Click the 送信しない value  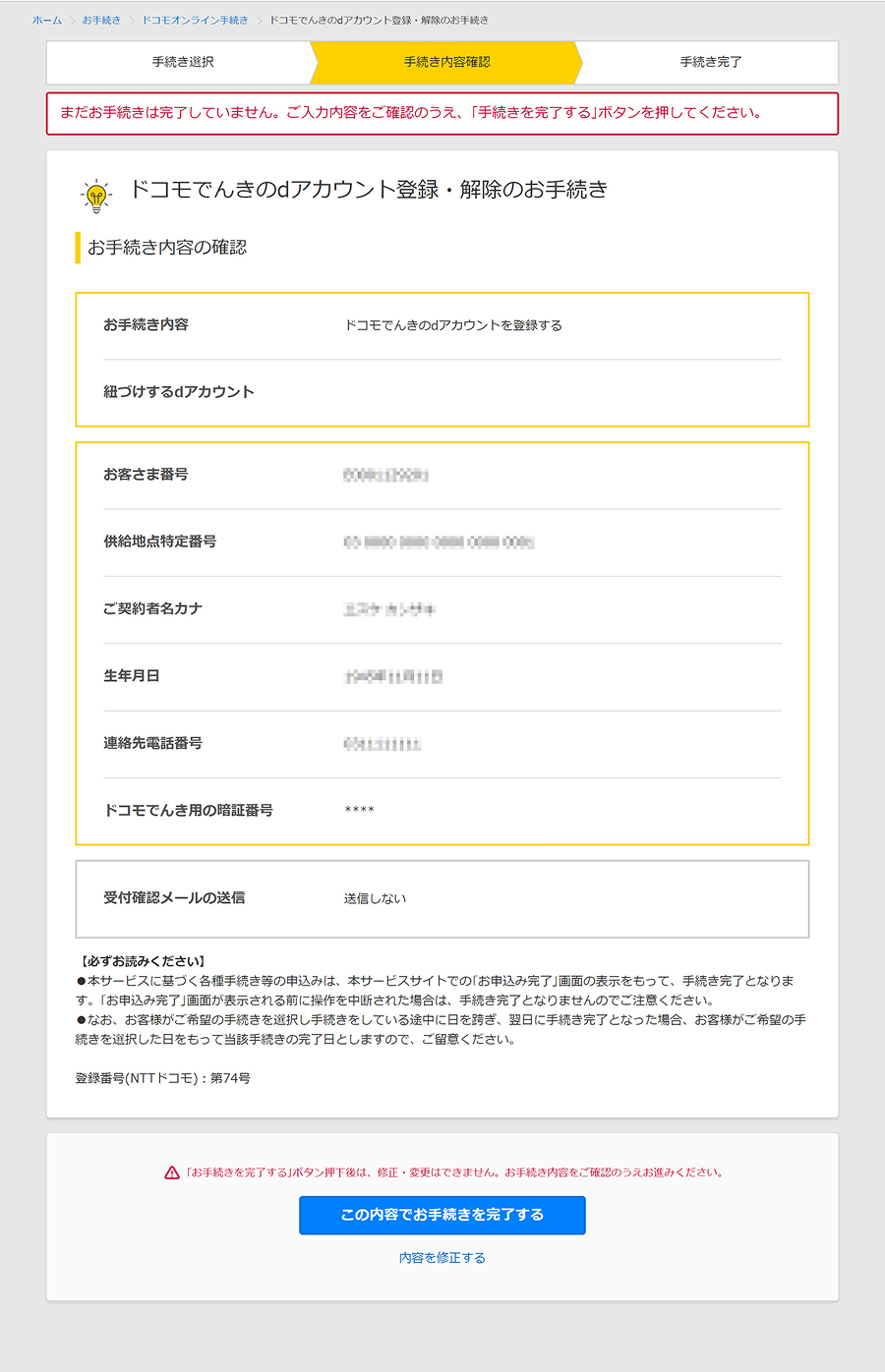(375, 898)
